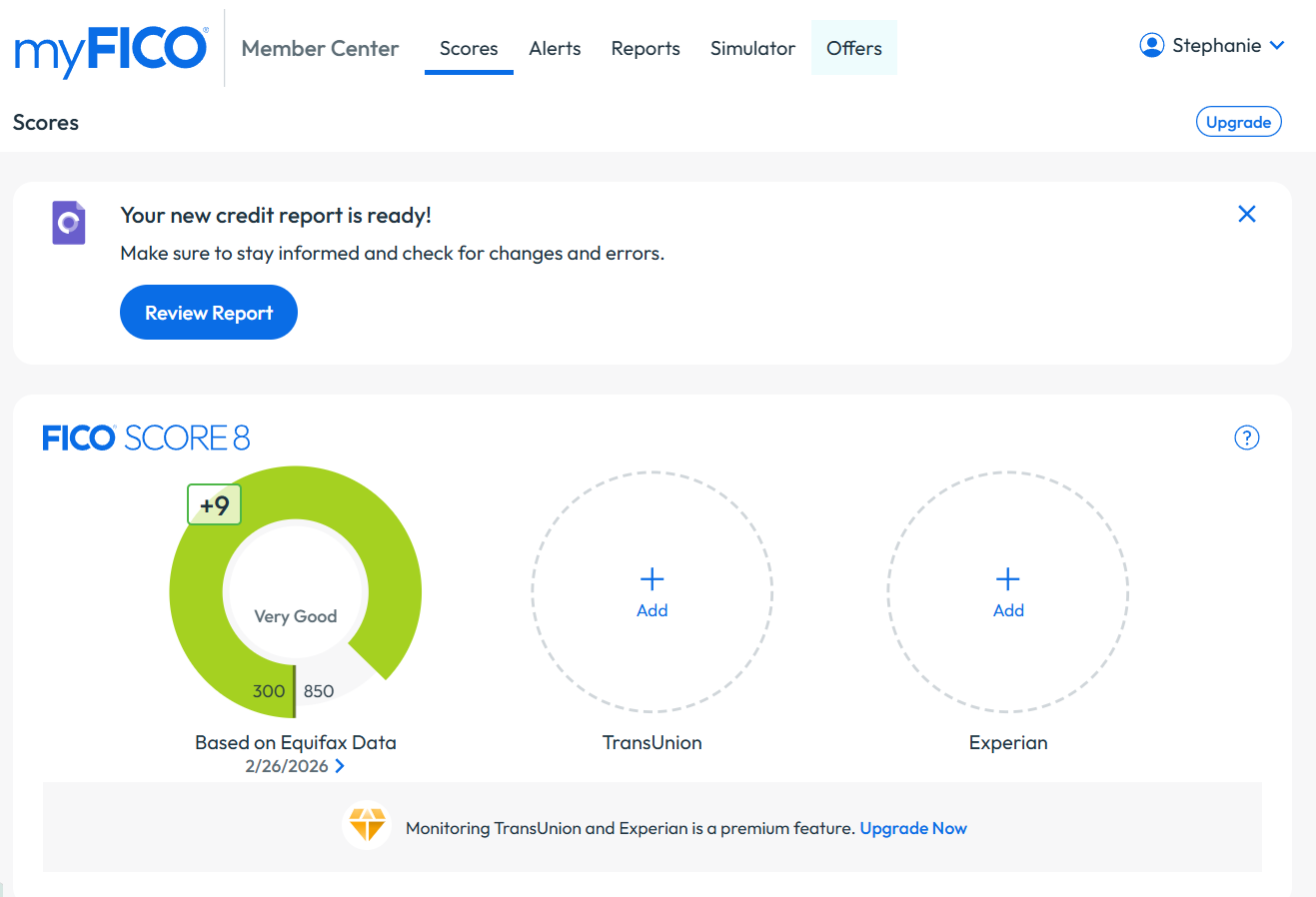Click the Upgrade button near Scores heading

tap(1238, 121)
